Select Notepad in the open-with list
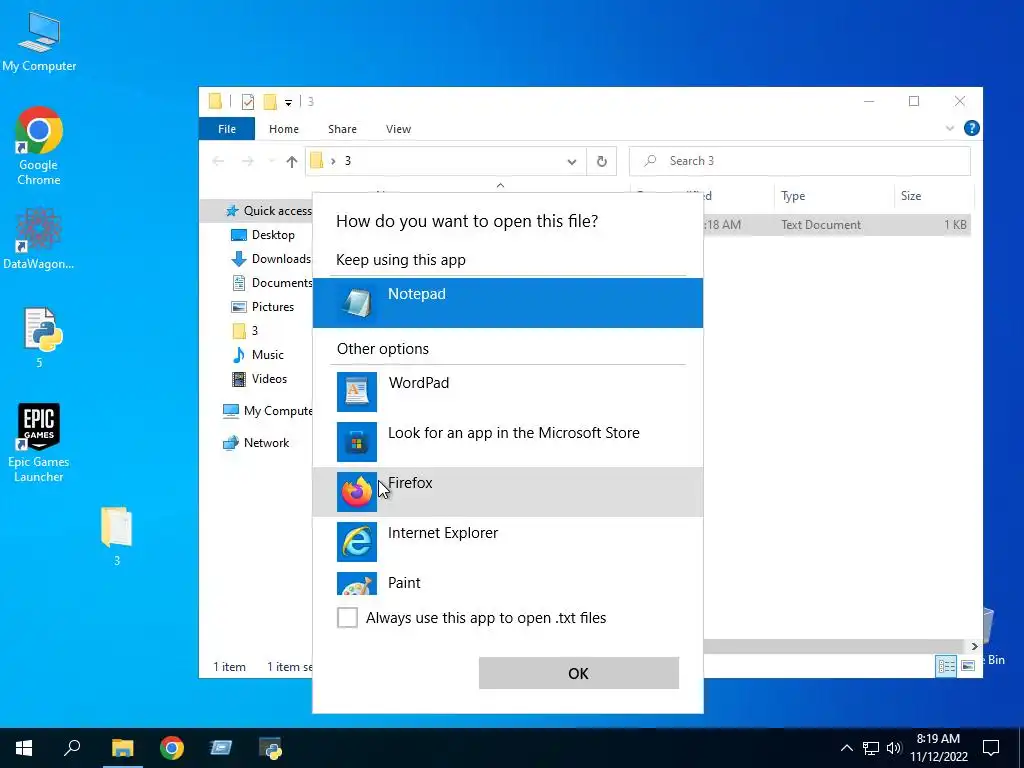Screen dimensions: 1024x768 coord(507,302)
